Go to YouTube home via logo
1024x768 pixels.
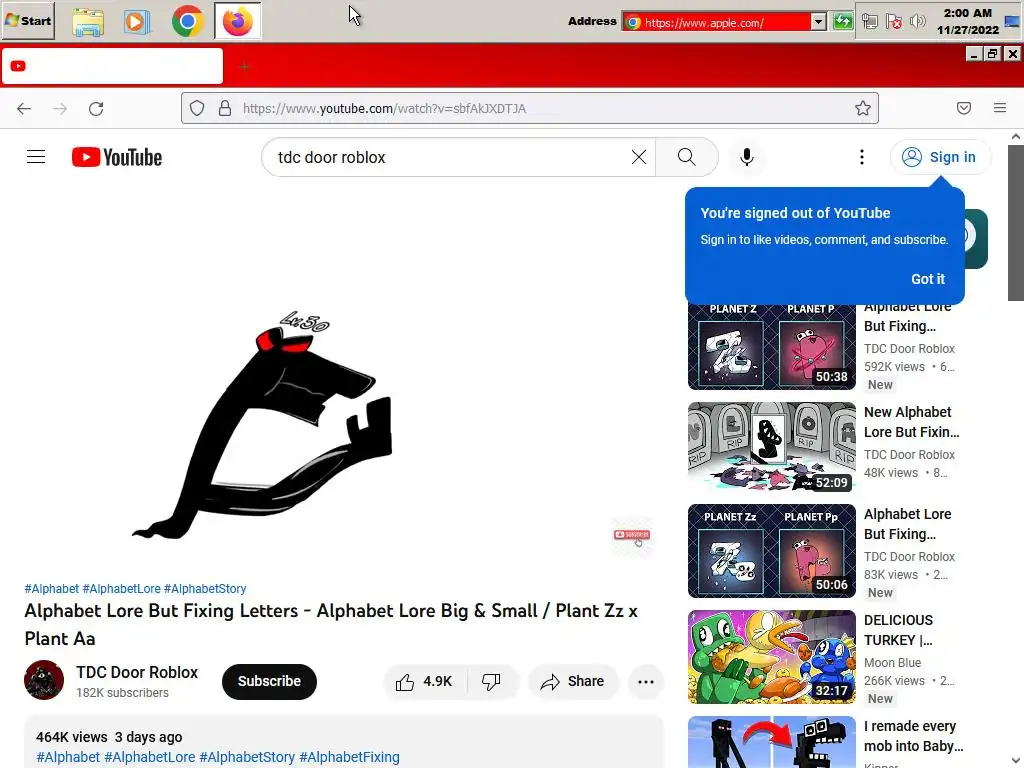(x=117, y=157)
